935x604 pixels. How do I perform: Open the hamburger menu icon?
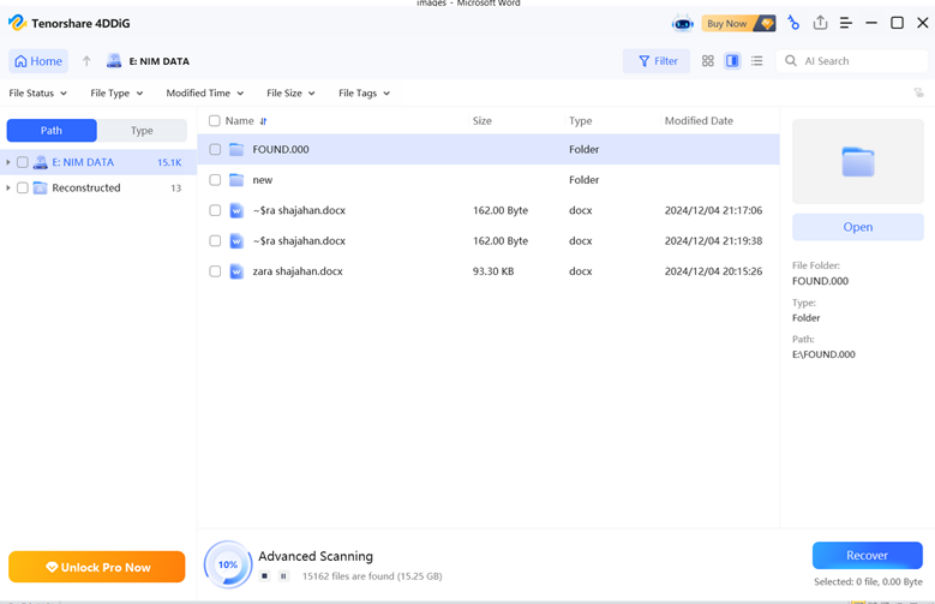[x=846, y=23]
